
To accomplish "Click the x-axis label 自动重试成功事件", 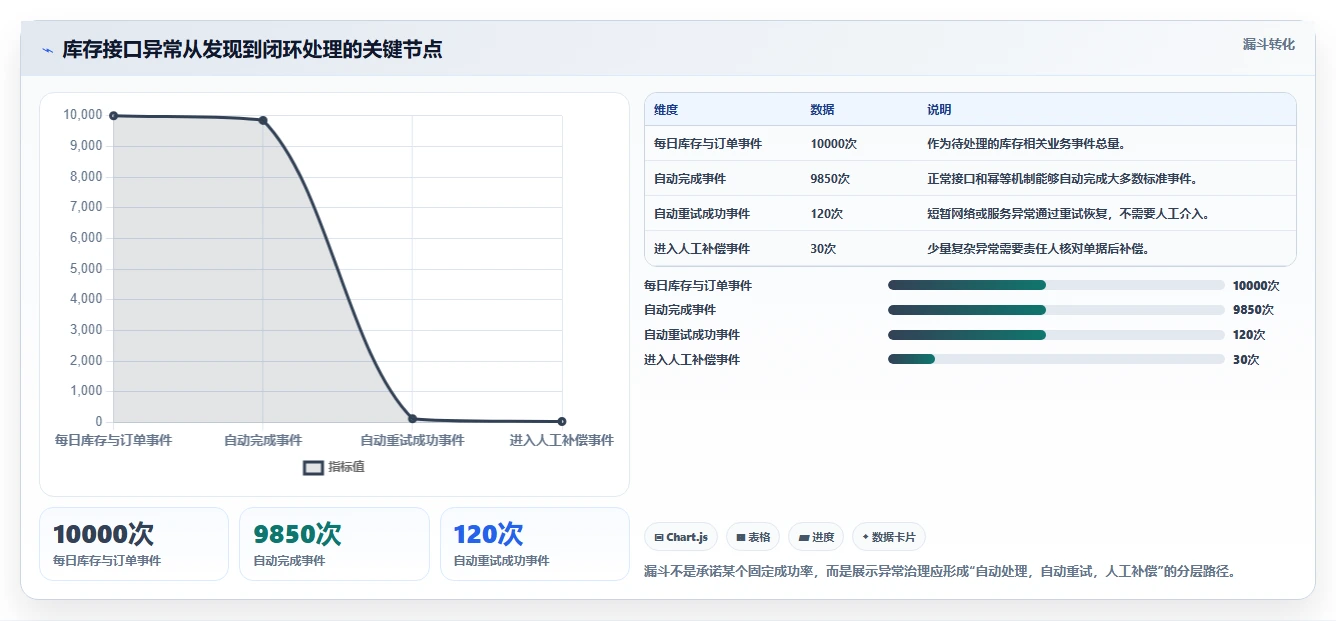I will click(x=412, y=440).
